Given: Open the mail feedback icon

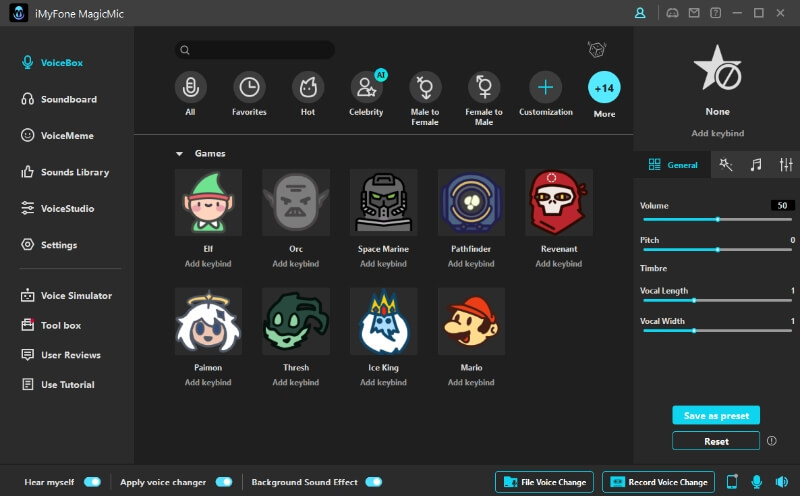Looking at the screenshot, I should tap(694, 13).
